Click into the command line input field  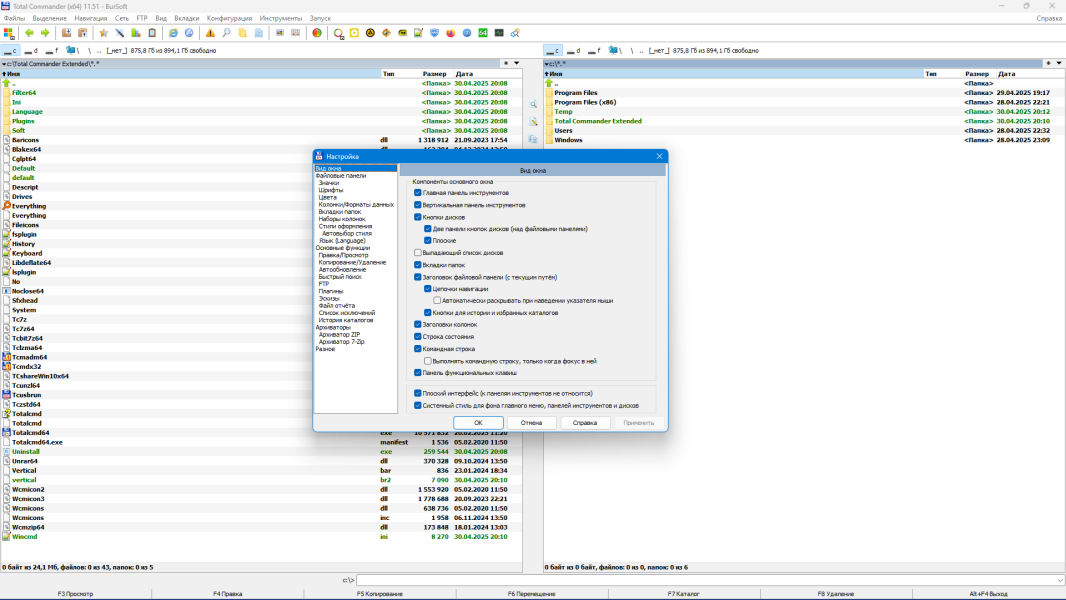pos(706,580)
